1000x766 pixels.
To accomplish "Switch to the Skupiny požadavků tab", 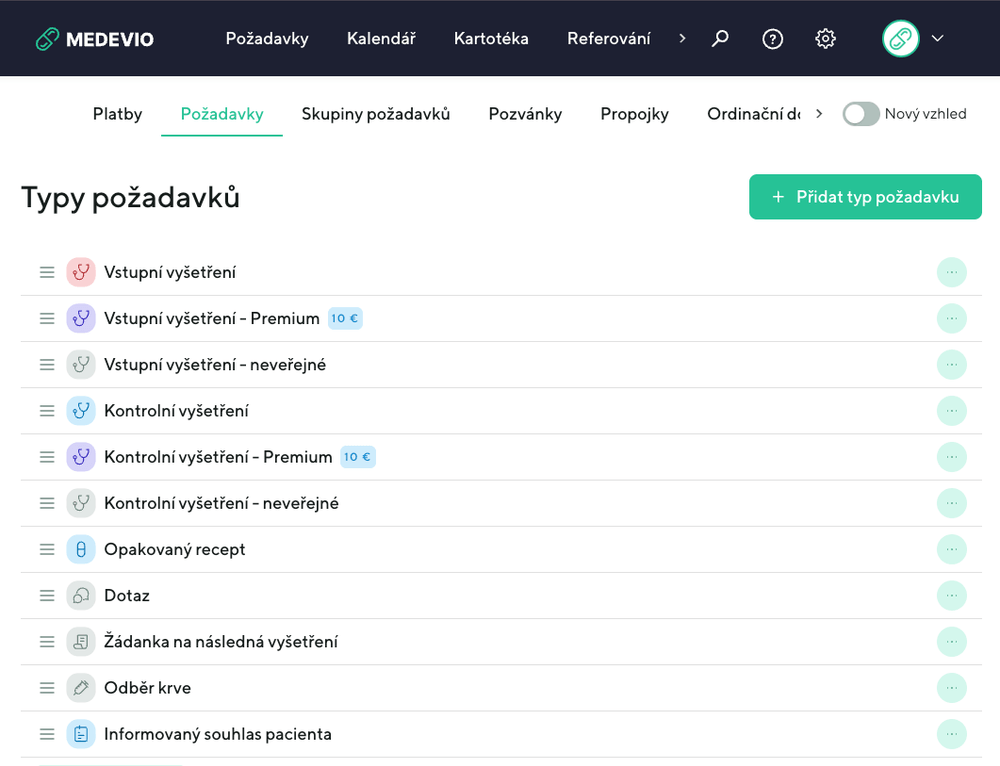I will click(x=376, y=114).
